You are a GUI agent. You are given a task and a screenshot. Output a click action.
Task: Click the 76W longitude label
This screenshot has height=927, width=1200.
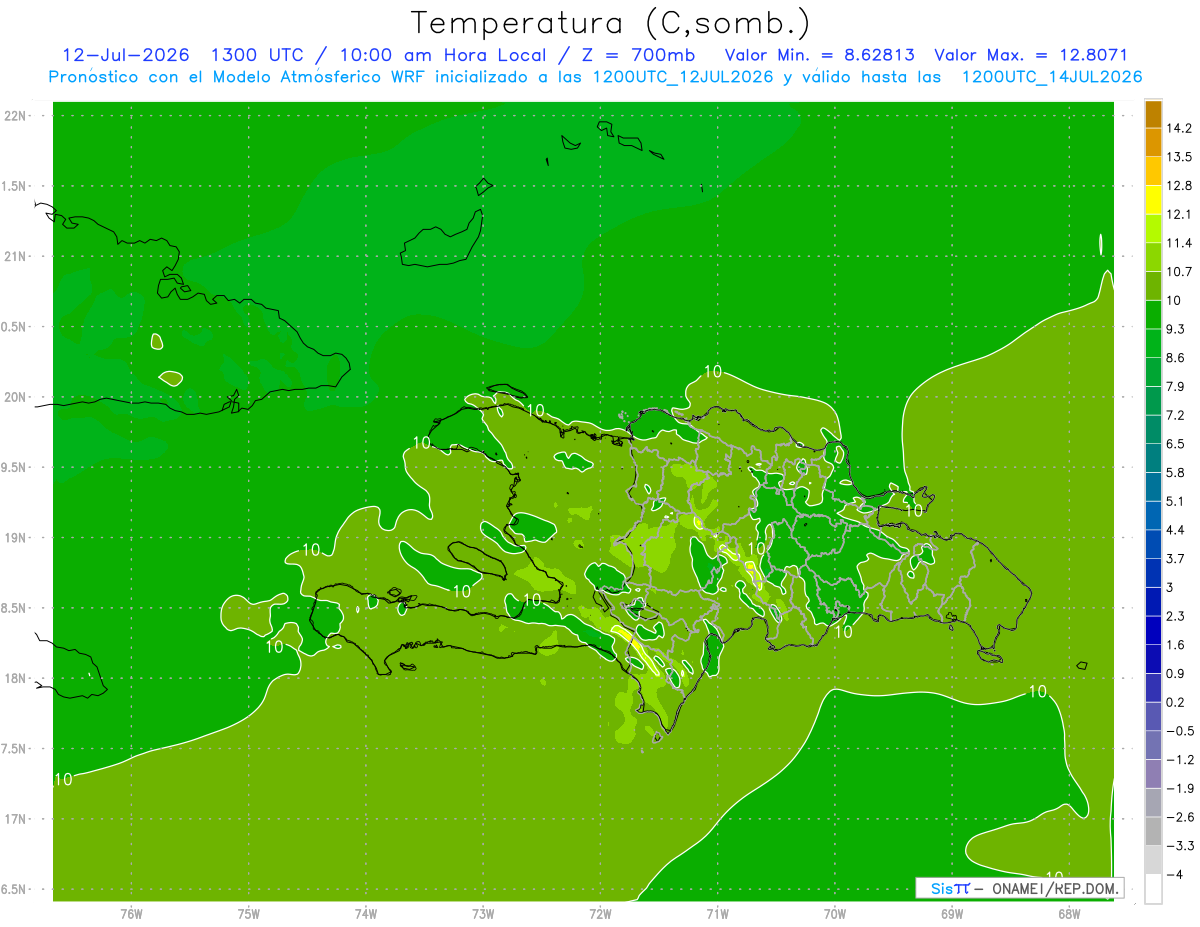pos(131,914)
